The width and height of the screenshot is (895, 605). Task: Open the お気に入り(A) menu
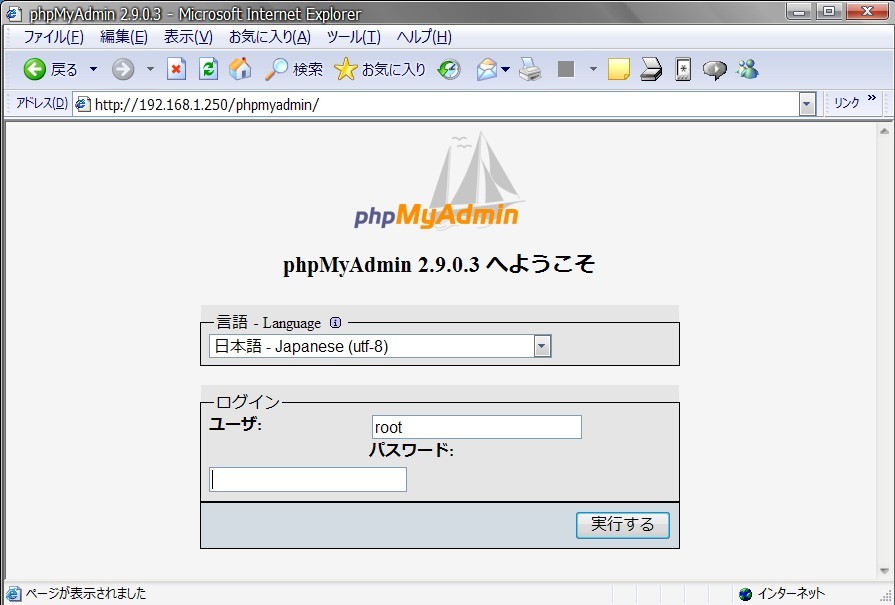coord(270,37)
